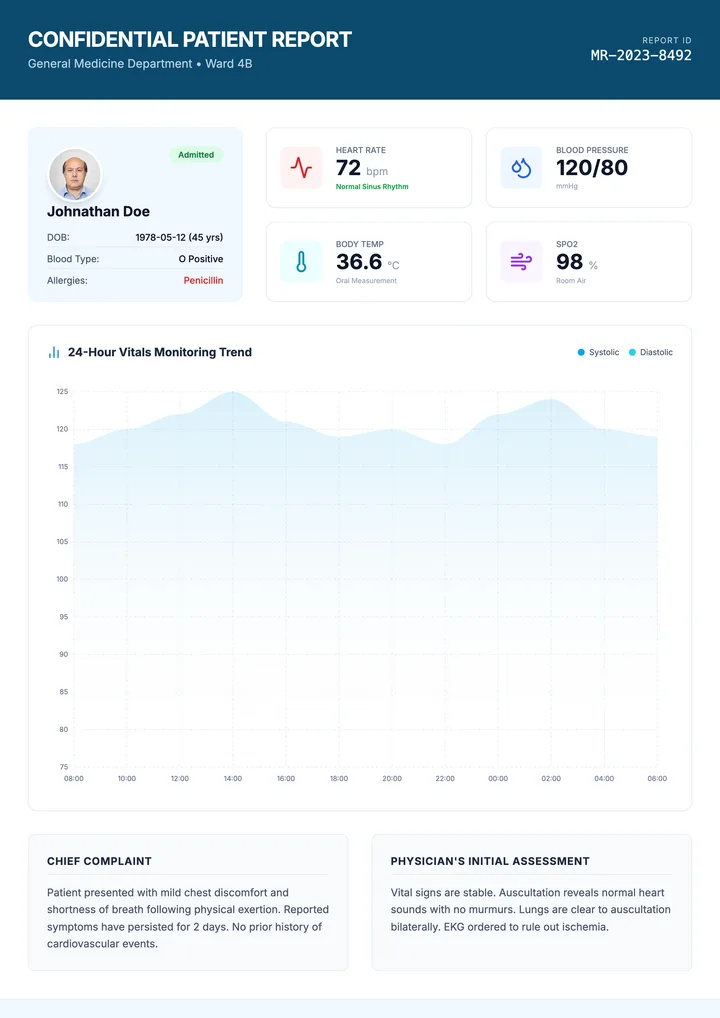This screenshot has height=1018, width=720.
Task: Click the Allergies: field label
Action: click(x=67, y=280)
